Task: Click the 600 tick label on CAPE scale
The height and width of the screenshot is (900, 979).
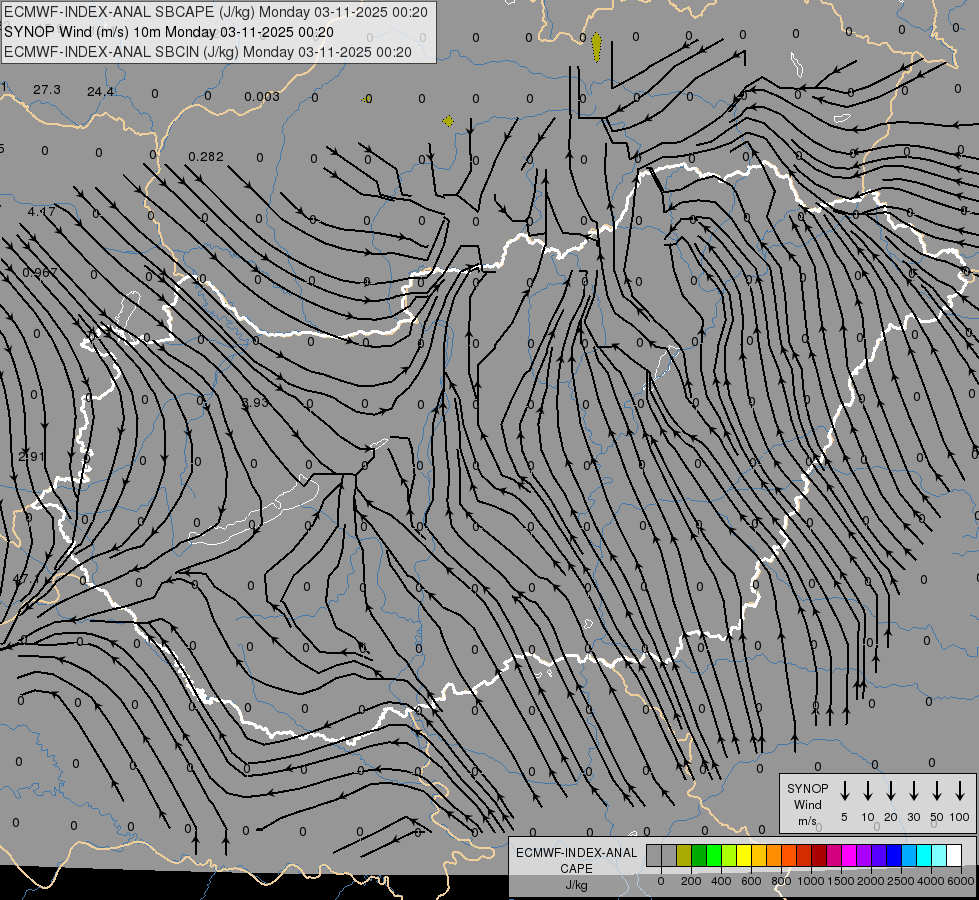Action: point(751,881)
